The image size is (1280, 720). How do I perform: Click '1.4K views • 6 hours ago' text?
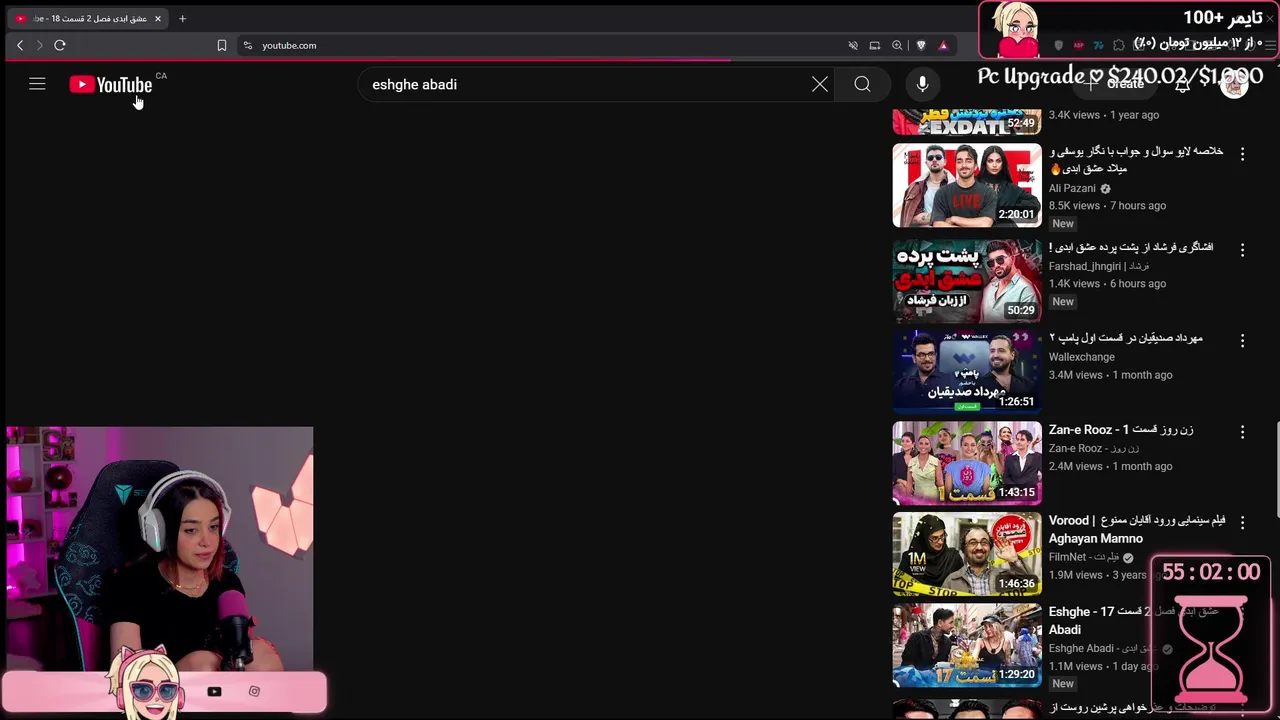coord(1107,284)
